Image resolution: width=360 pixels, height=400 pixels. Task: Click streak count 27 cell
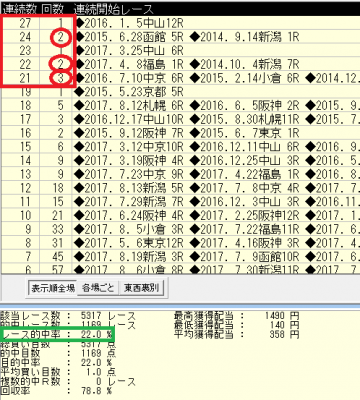click(25, 23)
